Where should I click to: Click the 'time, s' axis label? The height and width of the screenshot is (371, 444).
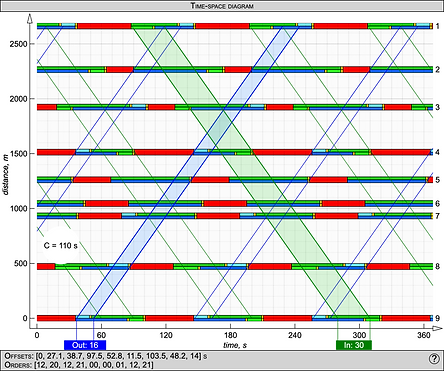[235, 345]
